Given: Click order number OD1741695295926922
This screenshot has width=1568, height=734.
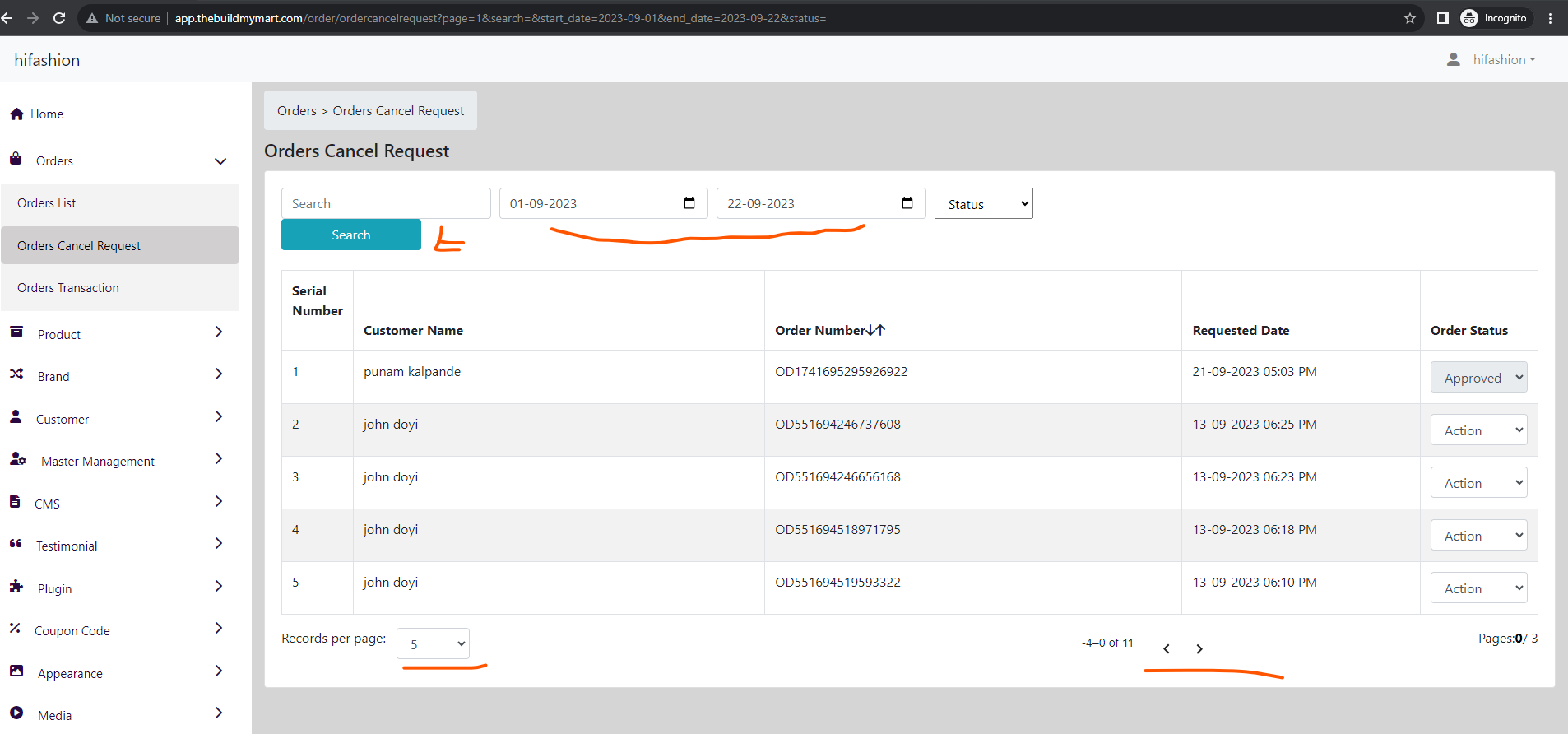Looking at the screenshot, I should coord(841,372).
